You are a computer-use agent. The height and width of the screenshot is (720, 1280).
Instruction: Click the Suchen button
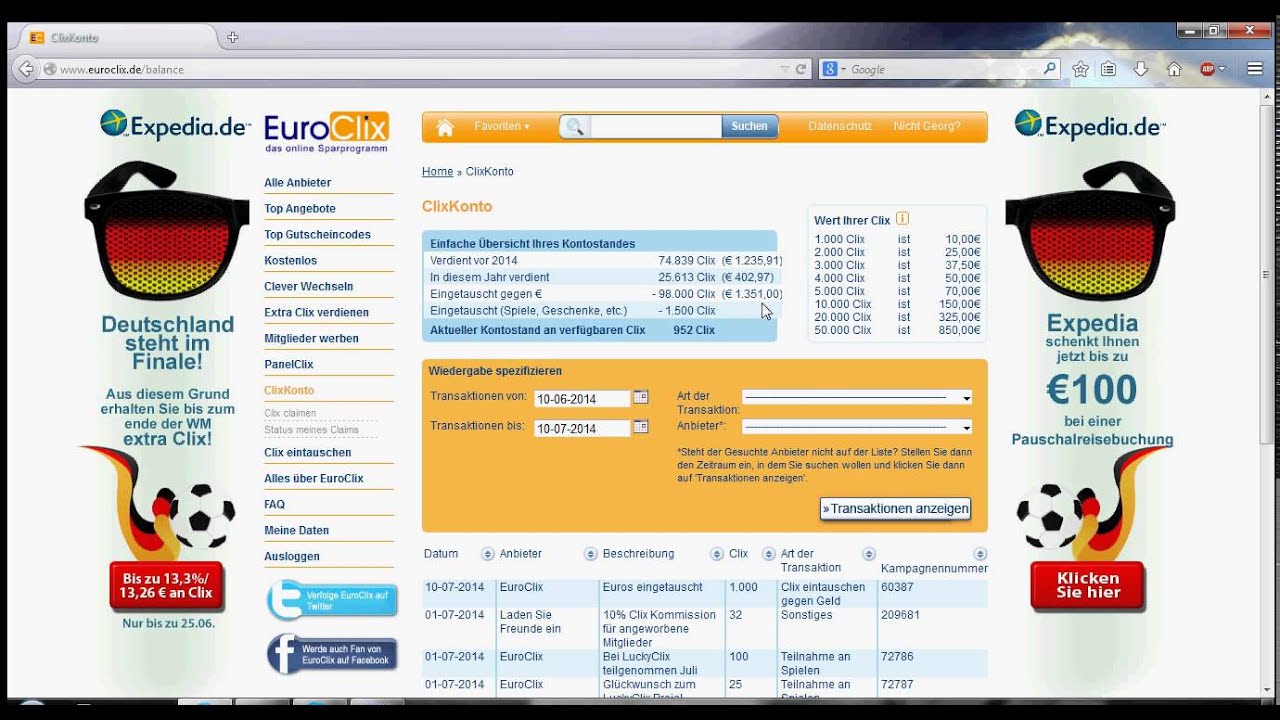pyautogui.click(x=749, y=127)
